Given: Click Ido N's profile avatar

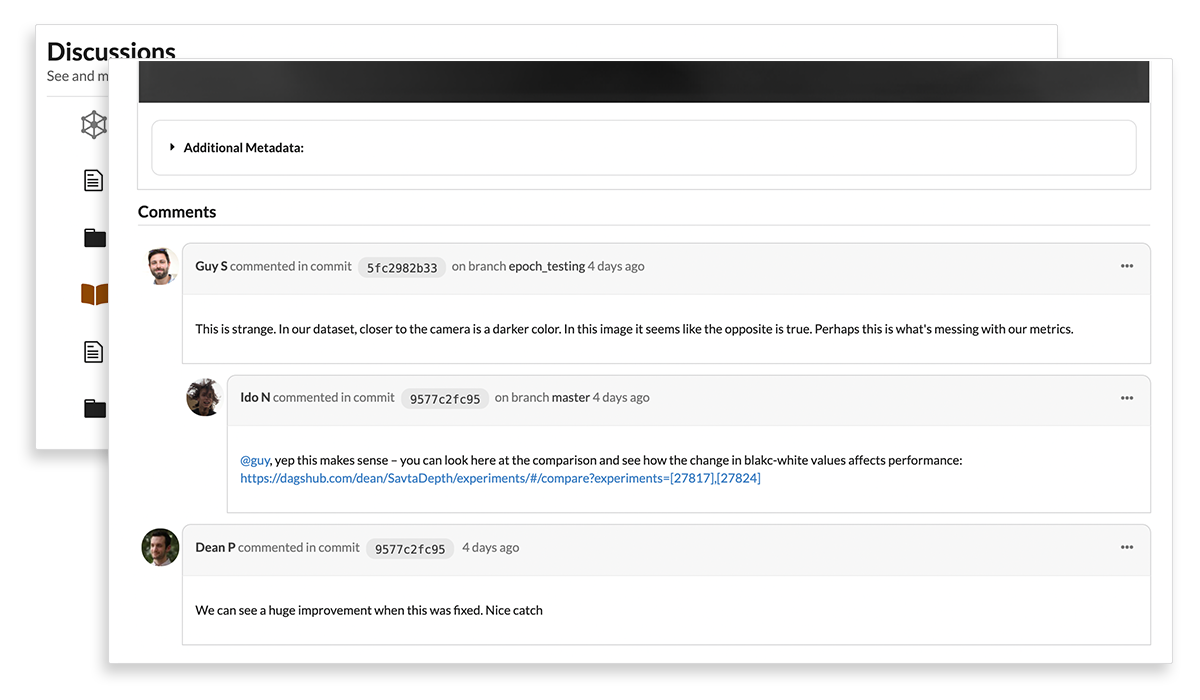Looking at the screenshot, I should point(204,397).
